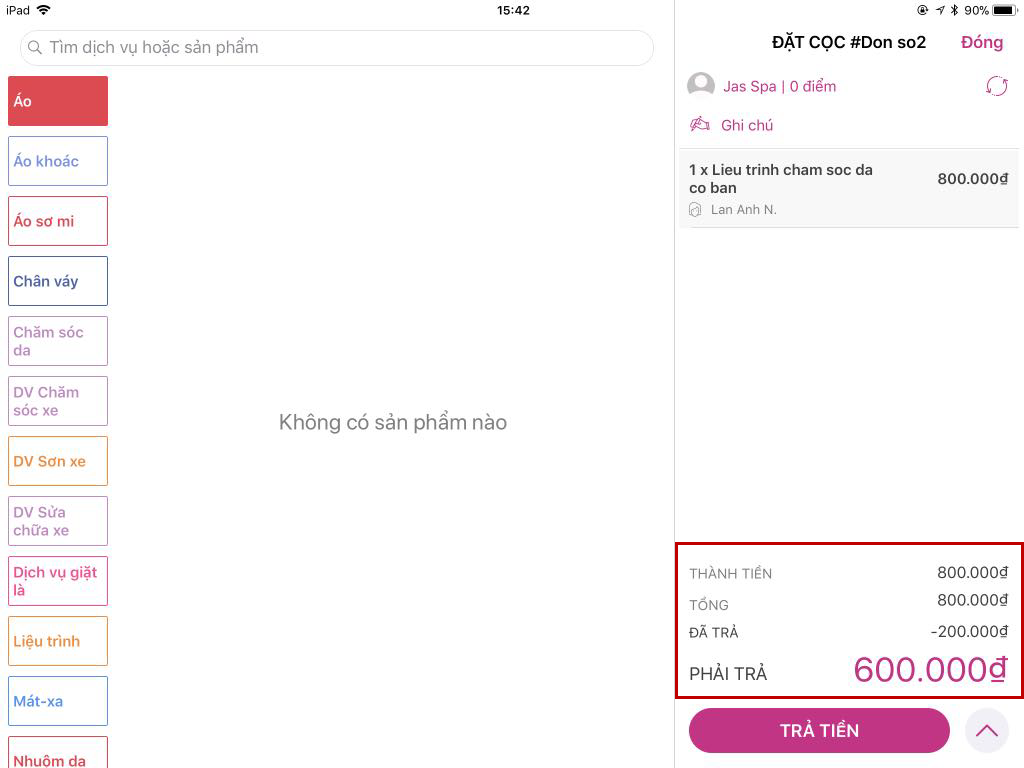The height and width of the screenshot is (768, 1024).
Task: Click the customer avatar icon
Action: click(x=701, y=86)
